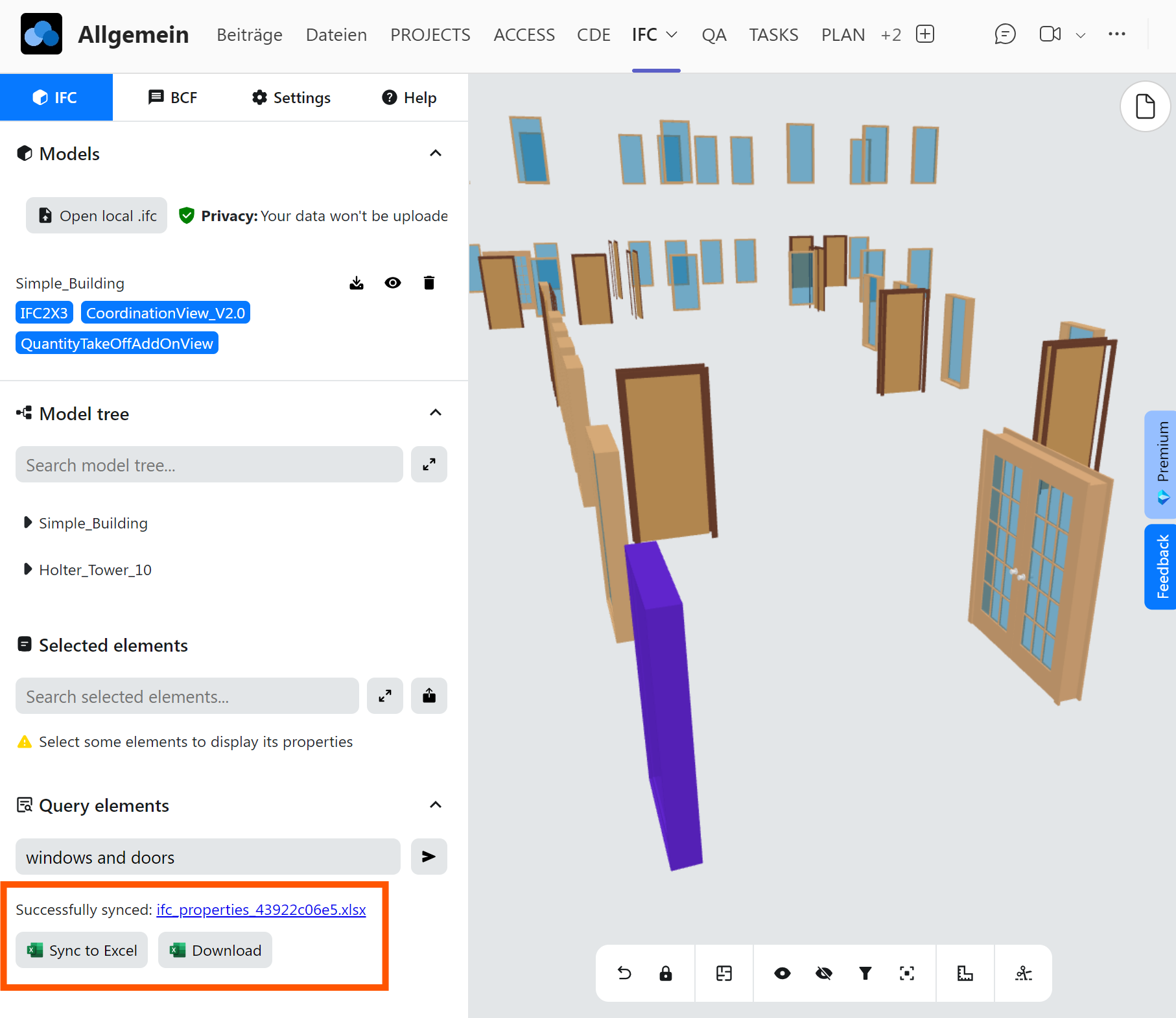Switch to the BCF tab

172,97
